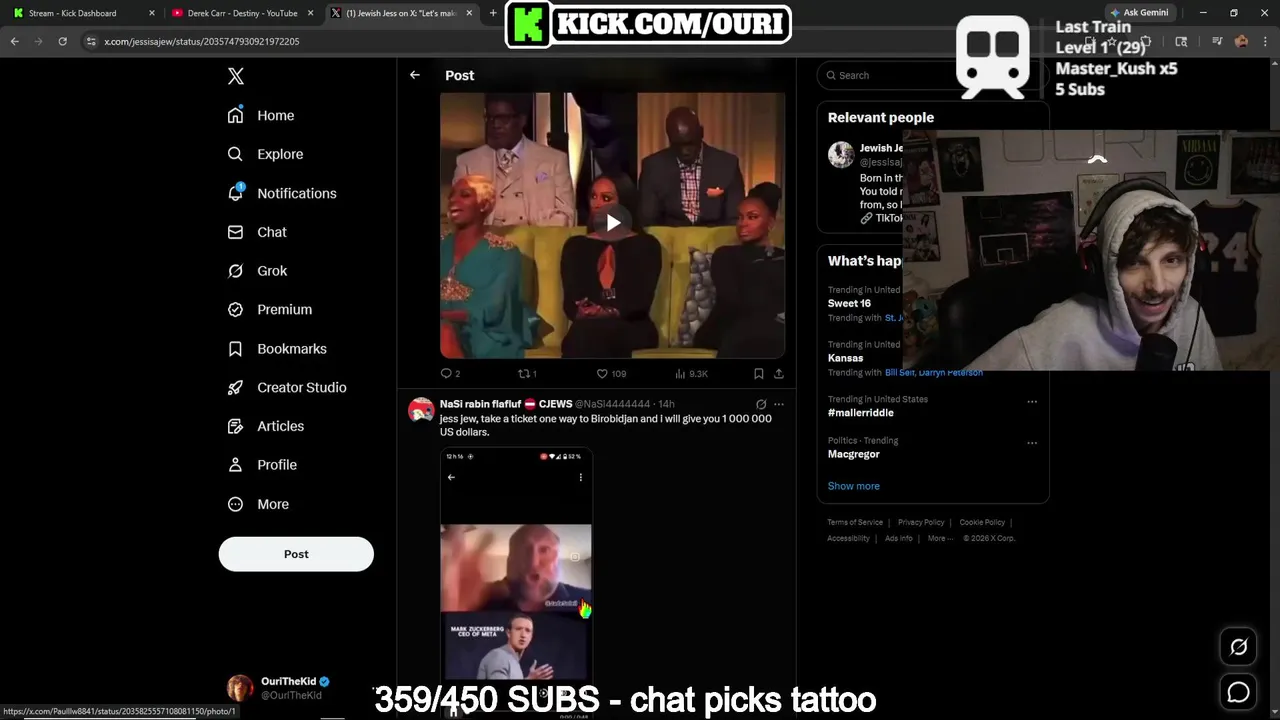Click browser forward arrow
Viewport: 1280px width, 720px height.
tap(38, 41)
